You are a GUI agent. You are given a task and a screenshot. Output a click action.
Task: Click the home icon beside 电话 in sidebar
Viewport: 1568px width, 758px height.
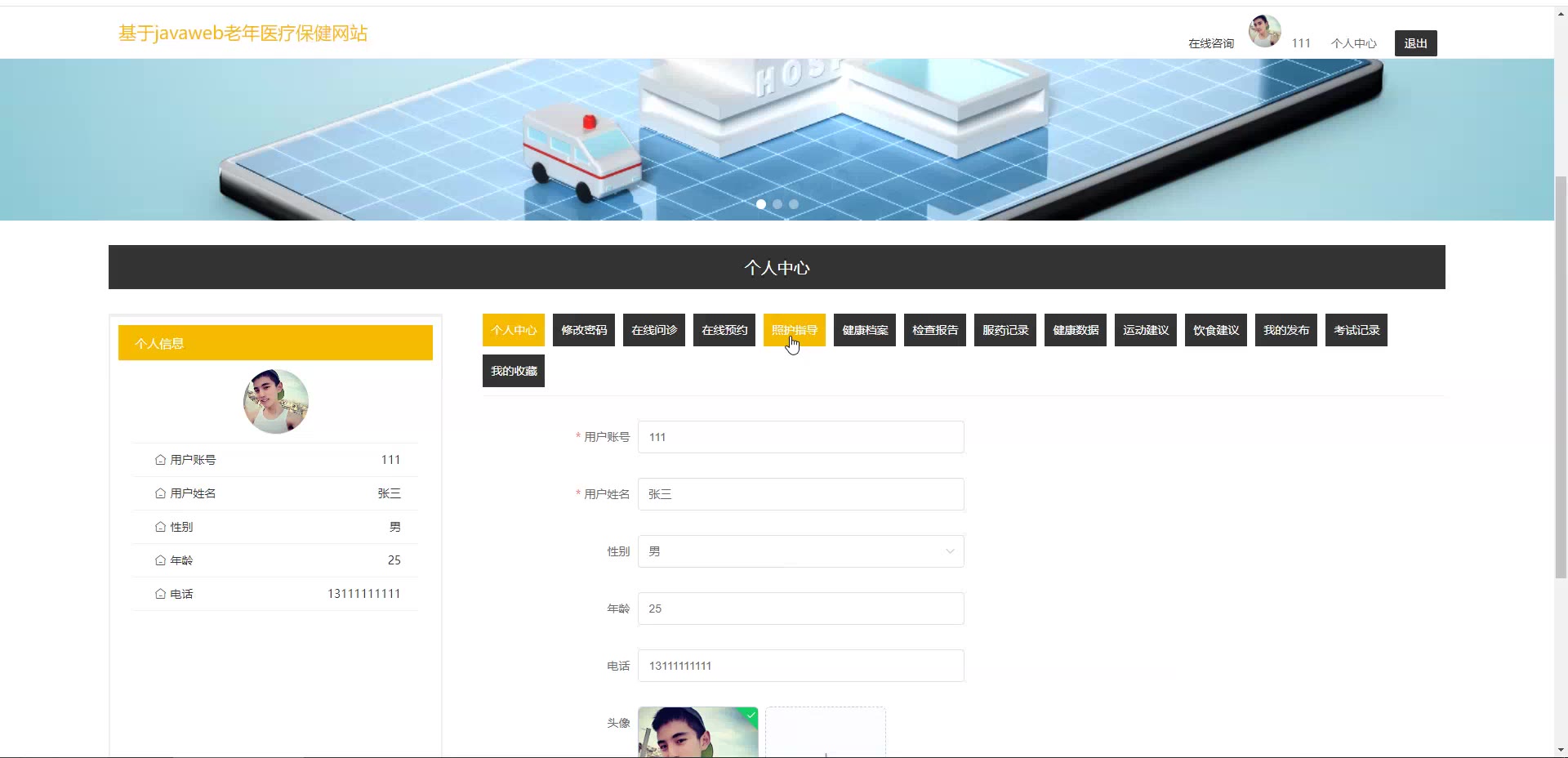point(160,594)
